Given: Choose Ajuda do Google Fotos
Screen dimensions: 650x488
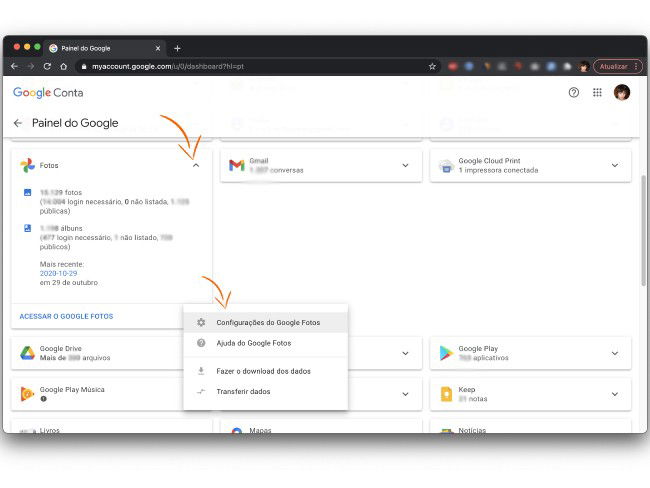Looking at the screenshot, I should pyautogui.click(x=252, y=343).
